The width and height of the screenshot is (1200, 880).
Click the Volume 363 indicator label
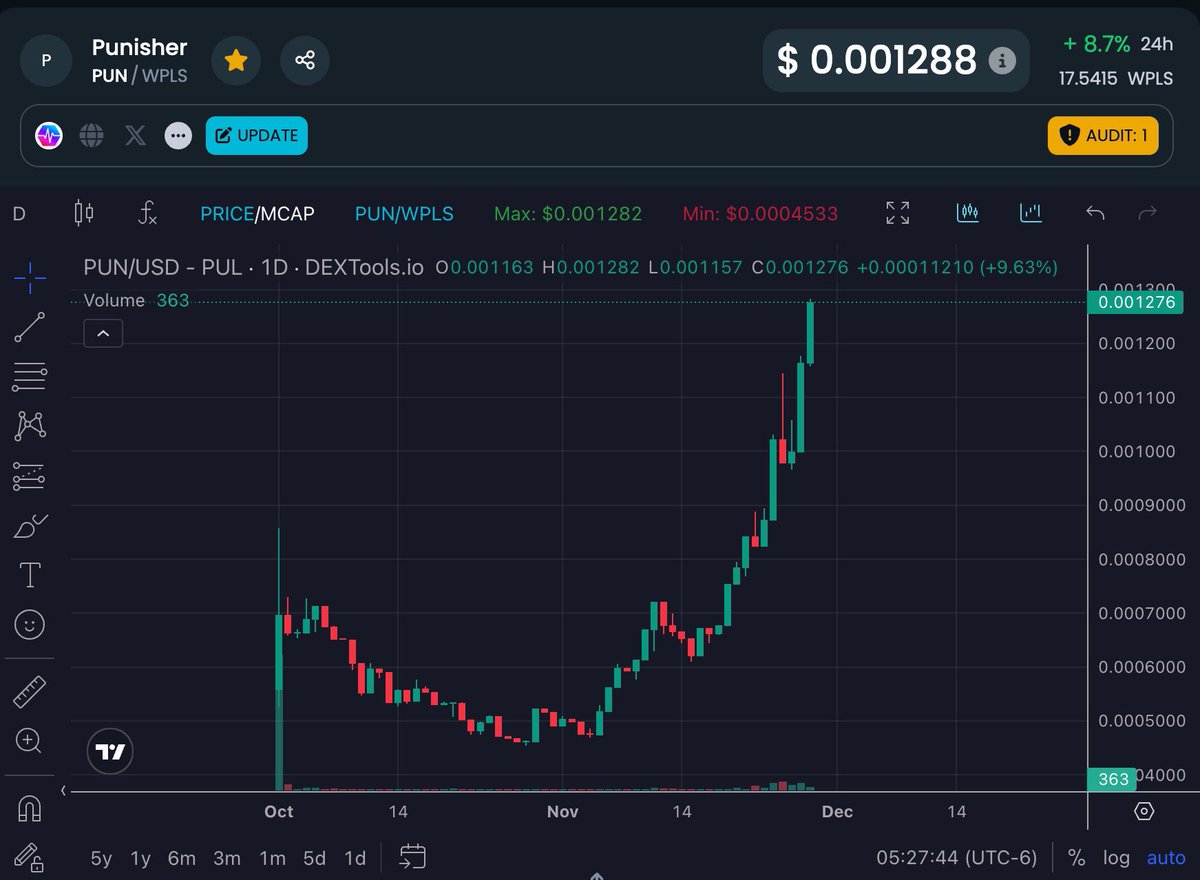pos(137,300)
